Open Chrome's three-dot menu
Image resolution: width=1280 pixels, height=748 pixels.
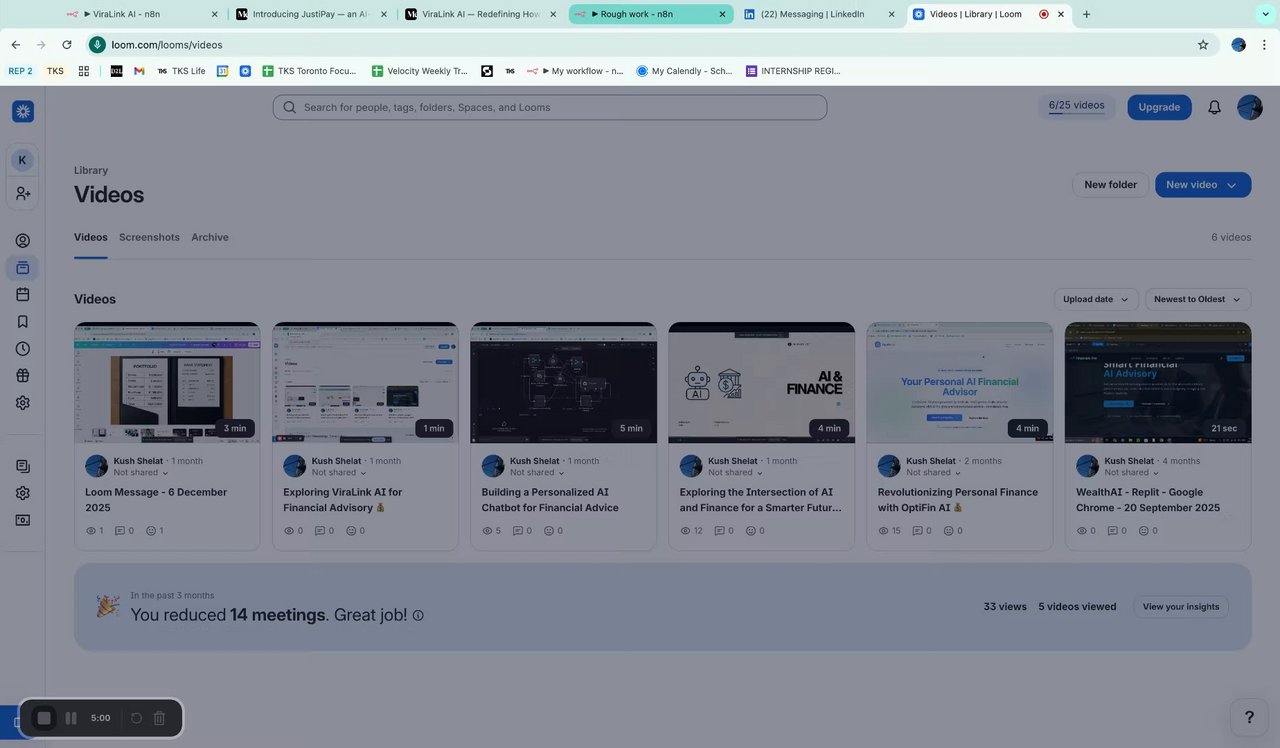point(1265,44)
